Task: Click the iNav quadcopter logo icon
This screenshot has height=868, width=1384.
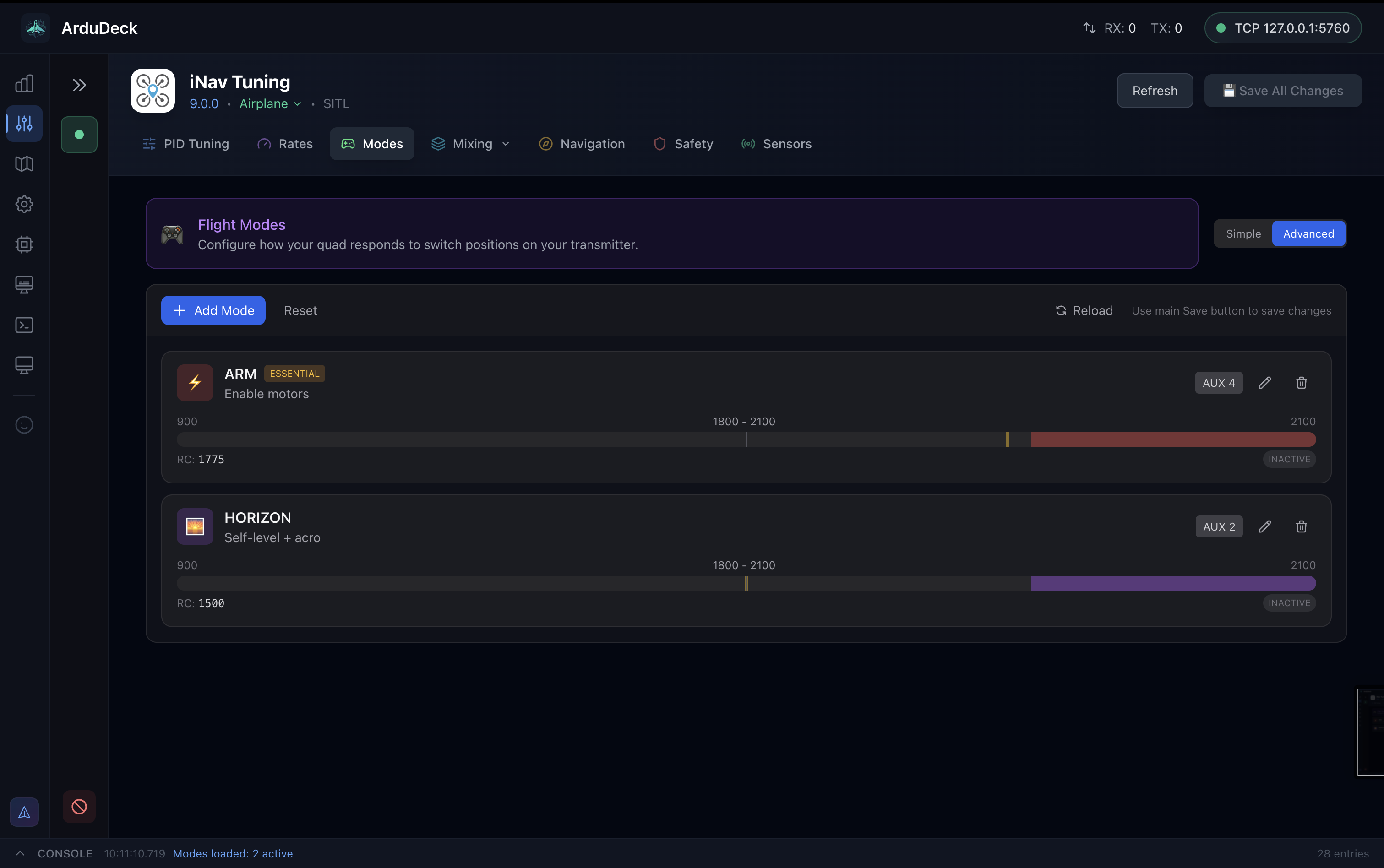Action: [153, 91]
